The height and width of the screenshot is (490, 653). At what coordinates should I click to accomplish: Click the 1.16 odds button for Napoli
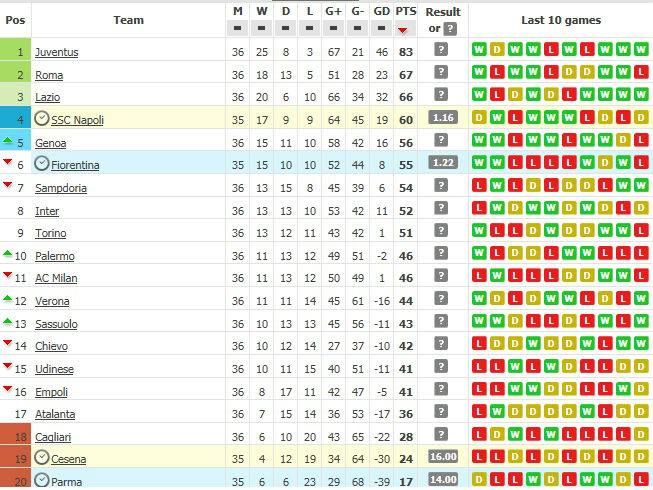pos(441,118)
